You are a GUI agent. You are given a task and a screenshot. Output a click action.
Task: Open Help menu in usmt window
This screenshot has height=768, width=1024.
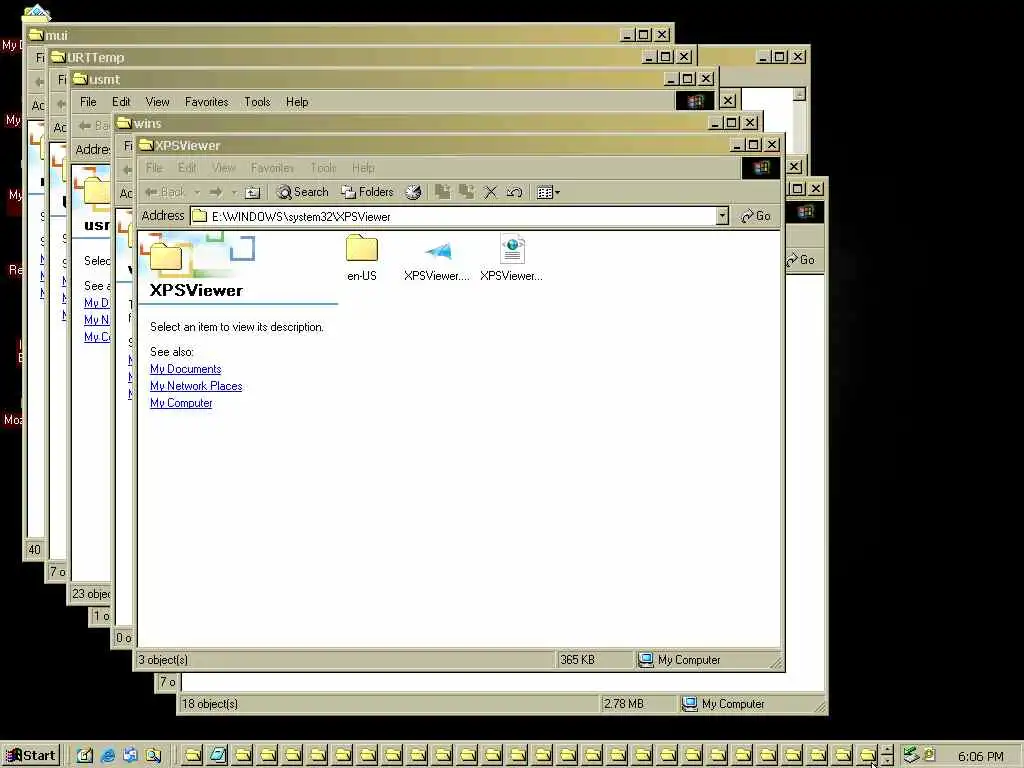[x=297, y=102]
